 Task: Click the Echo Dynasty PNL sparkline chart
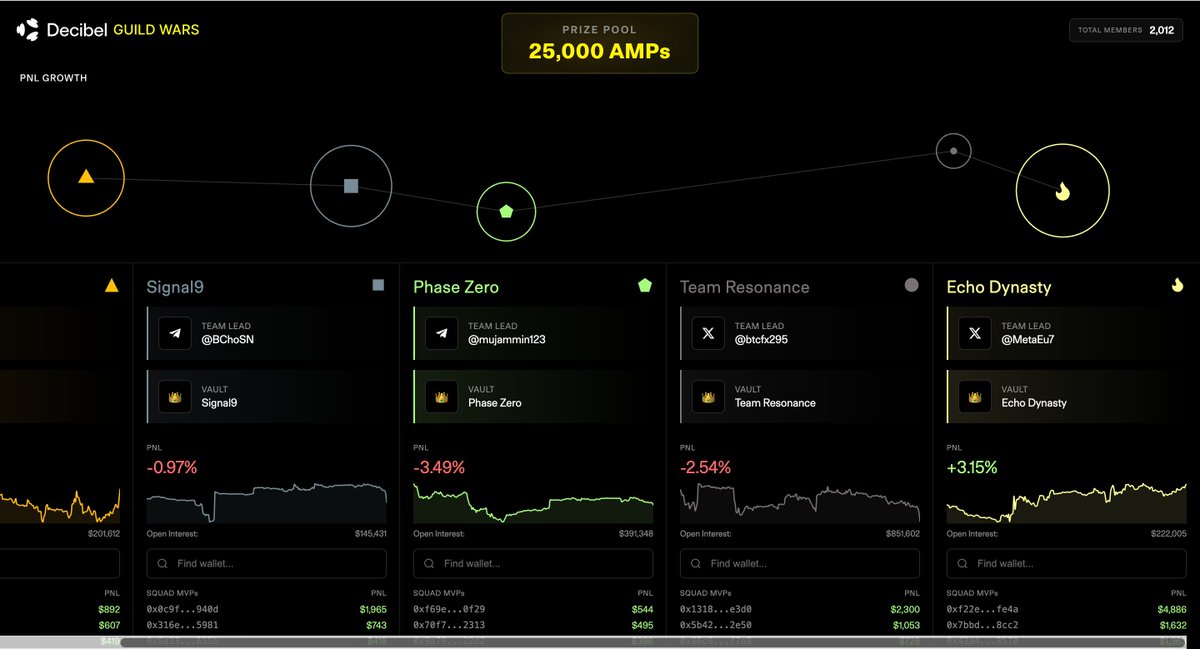[x=1067, y=502]
